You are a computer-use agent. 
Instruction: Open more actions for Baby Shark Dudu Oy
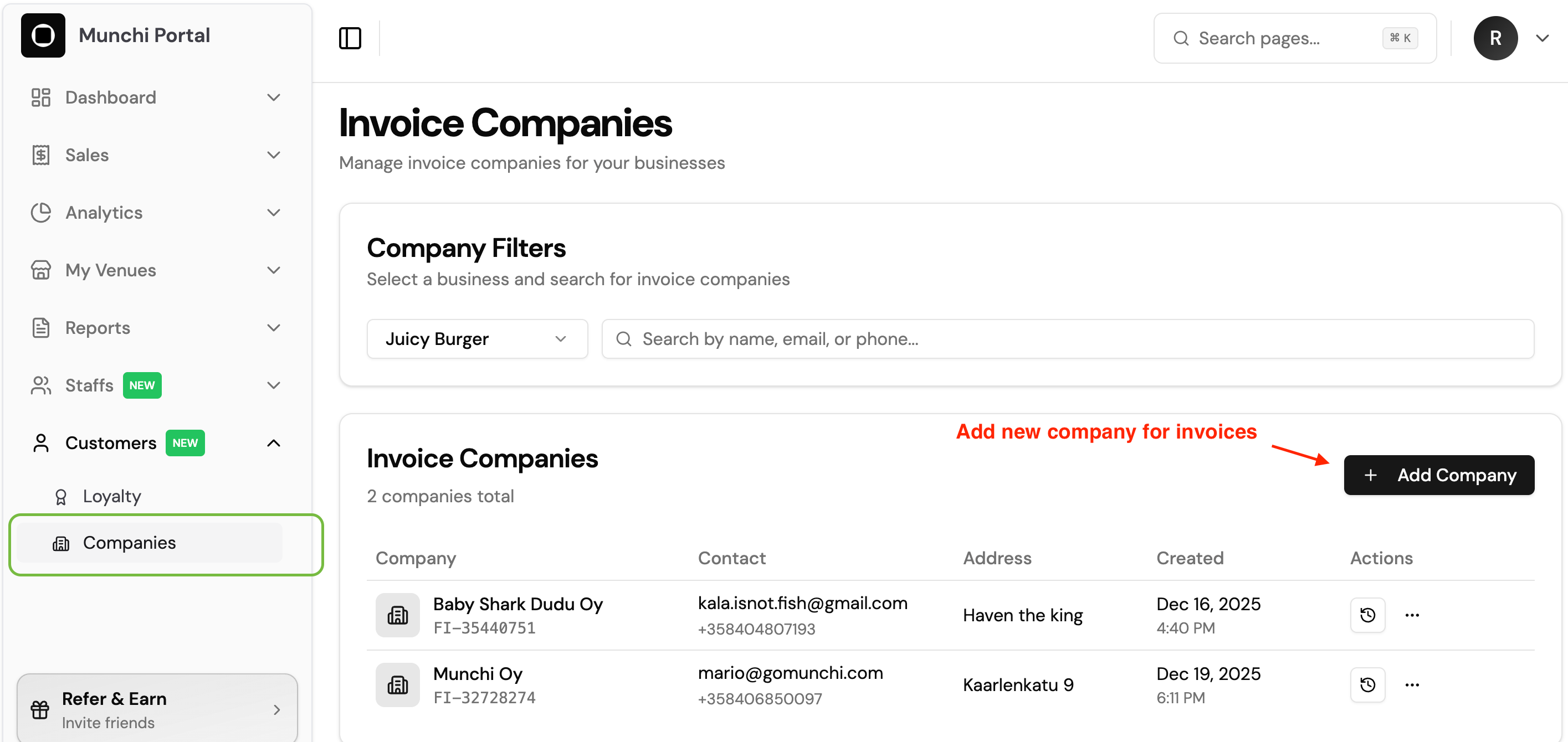1412,615
